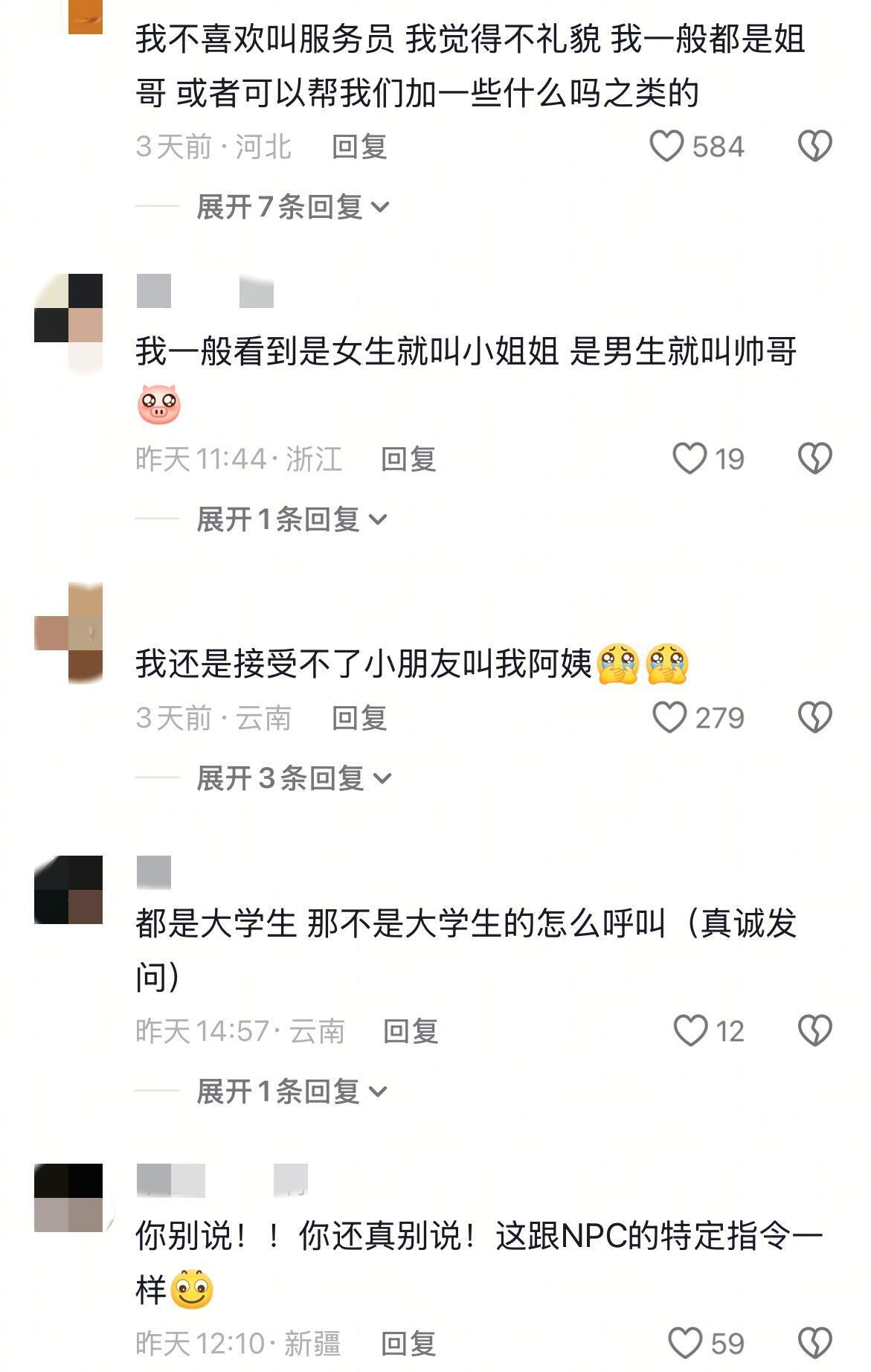The width and height of the screenshot is (871, 1372).
Task: Like the comment with 12 likes
Action: (x=690, y=1031)
